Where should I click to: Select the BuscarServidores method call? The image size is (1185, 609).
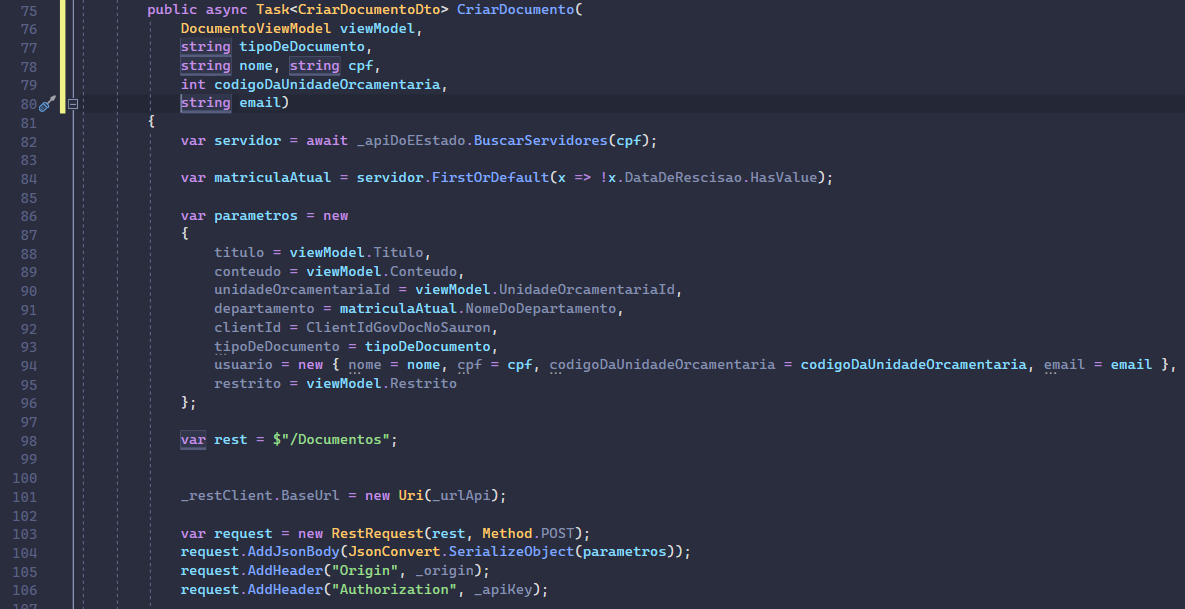(540, 141)
